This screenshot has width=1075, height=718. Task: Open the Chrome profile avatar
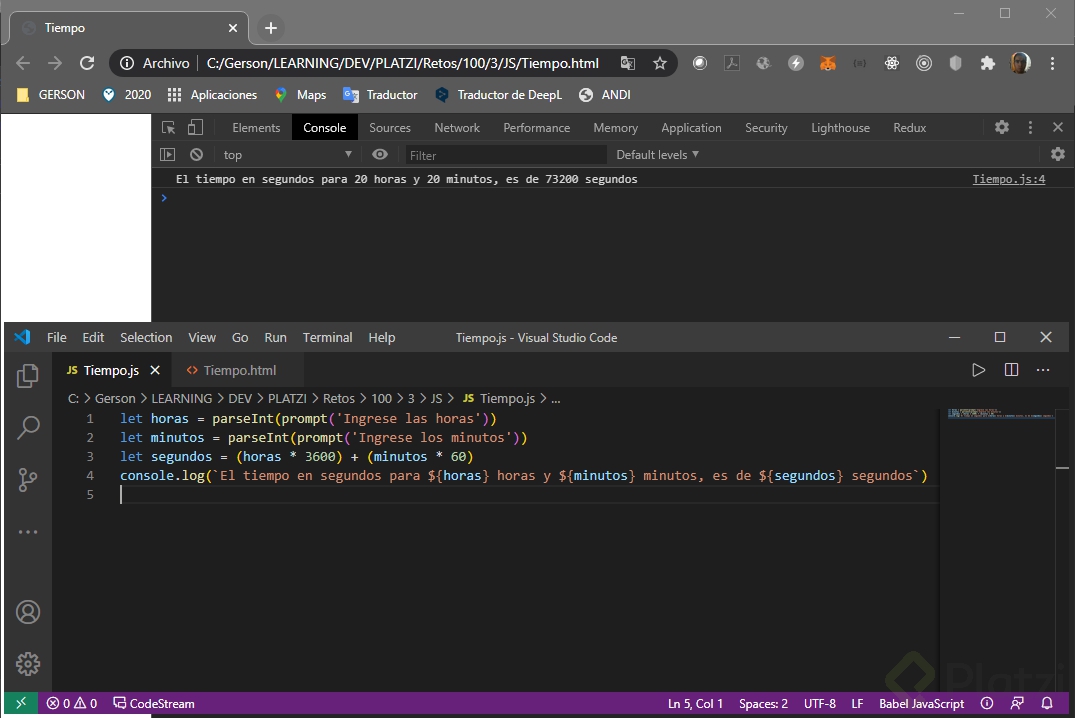(1020, 63)
